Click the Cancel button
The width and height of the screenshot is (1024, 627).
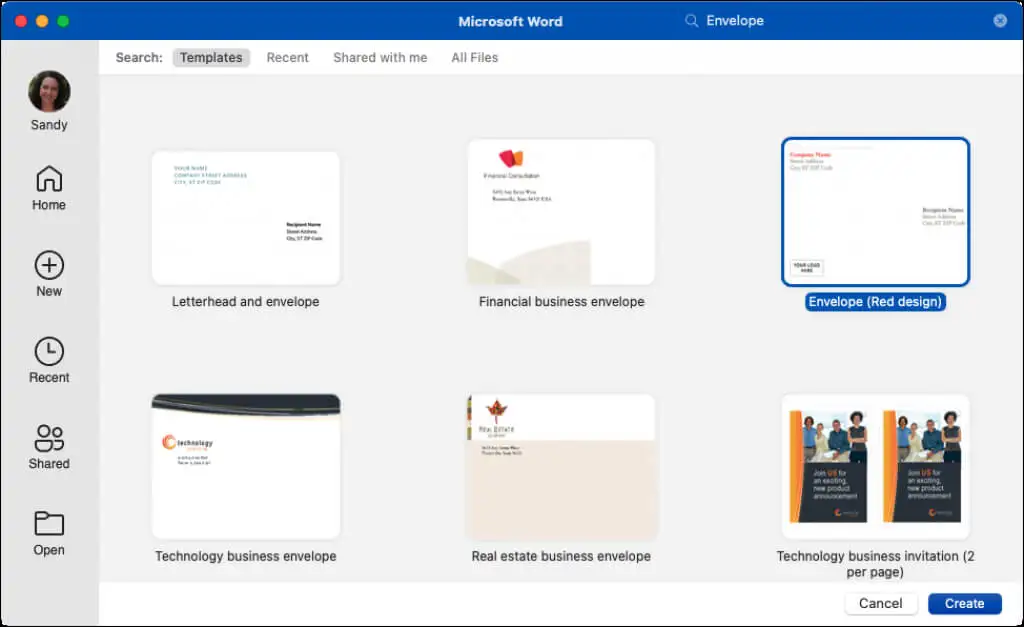[x=880, y=603]
